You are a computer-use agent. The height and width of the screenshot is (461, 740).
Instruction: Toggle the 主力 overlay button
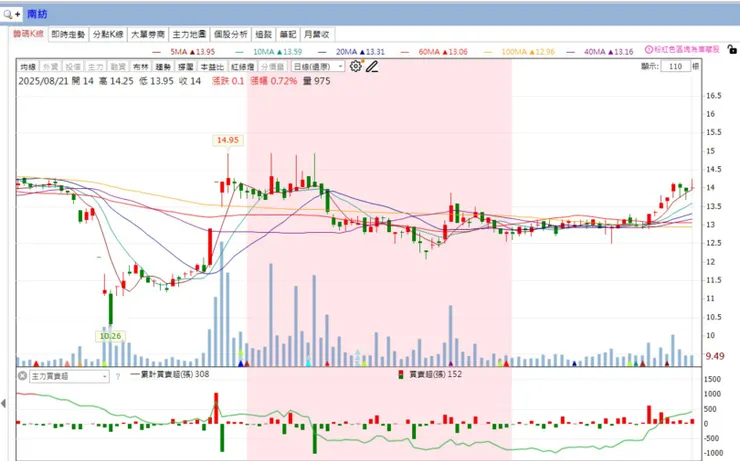tap(96, 67)
